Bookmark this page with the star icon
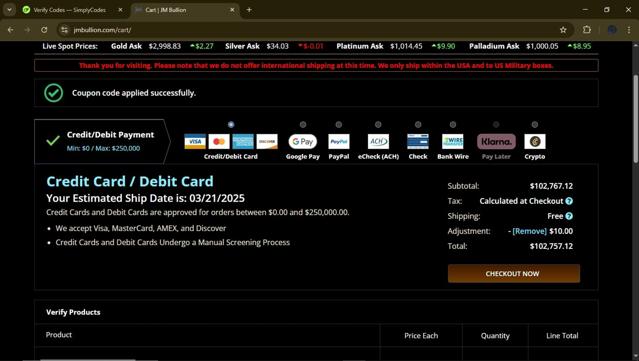Image resolution: width=639 pixels, height=361 pixels. tap(563, 30)
